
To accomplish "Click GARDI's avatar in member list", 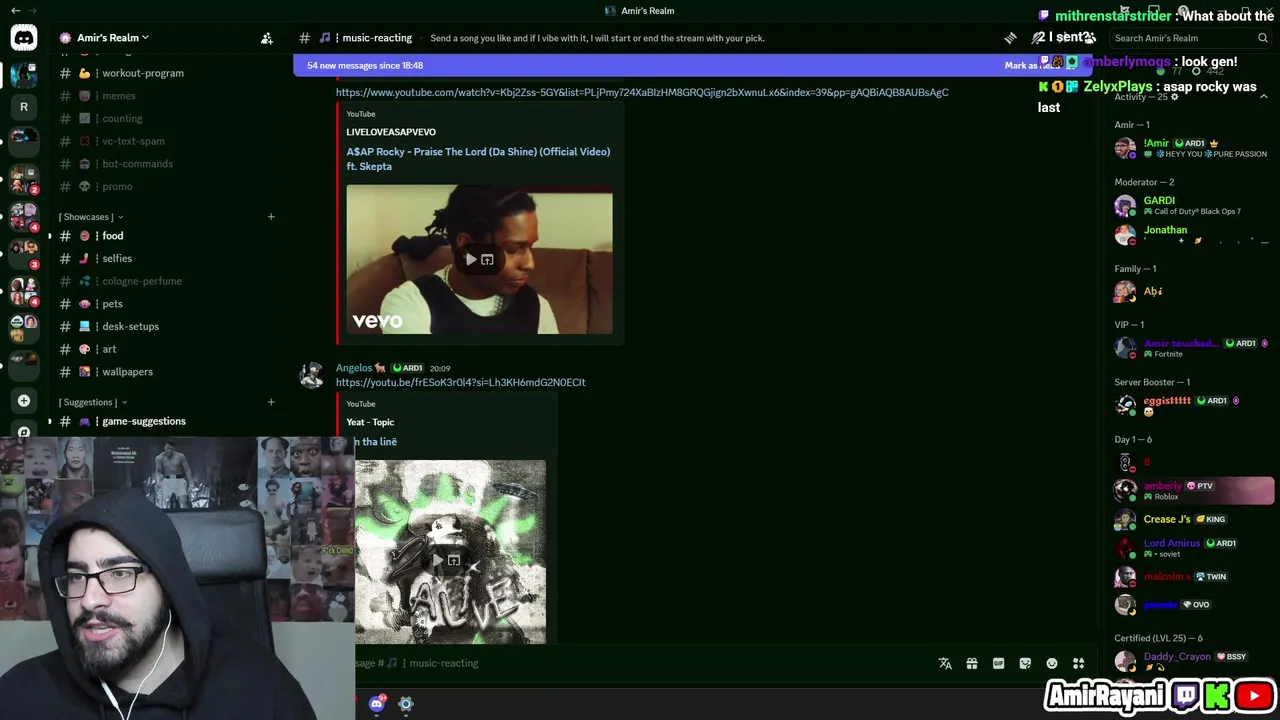I will [1125, 205].
